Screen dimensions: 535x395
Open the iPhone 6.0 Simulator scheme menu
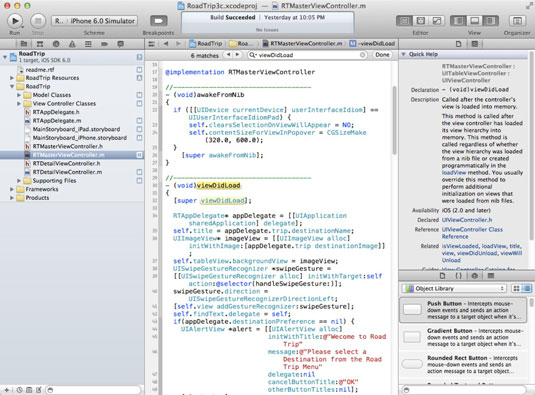tap(103, 21)
